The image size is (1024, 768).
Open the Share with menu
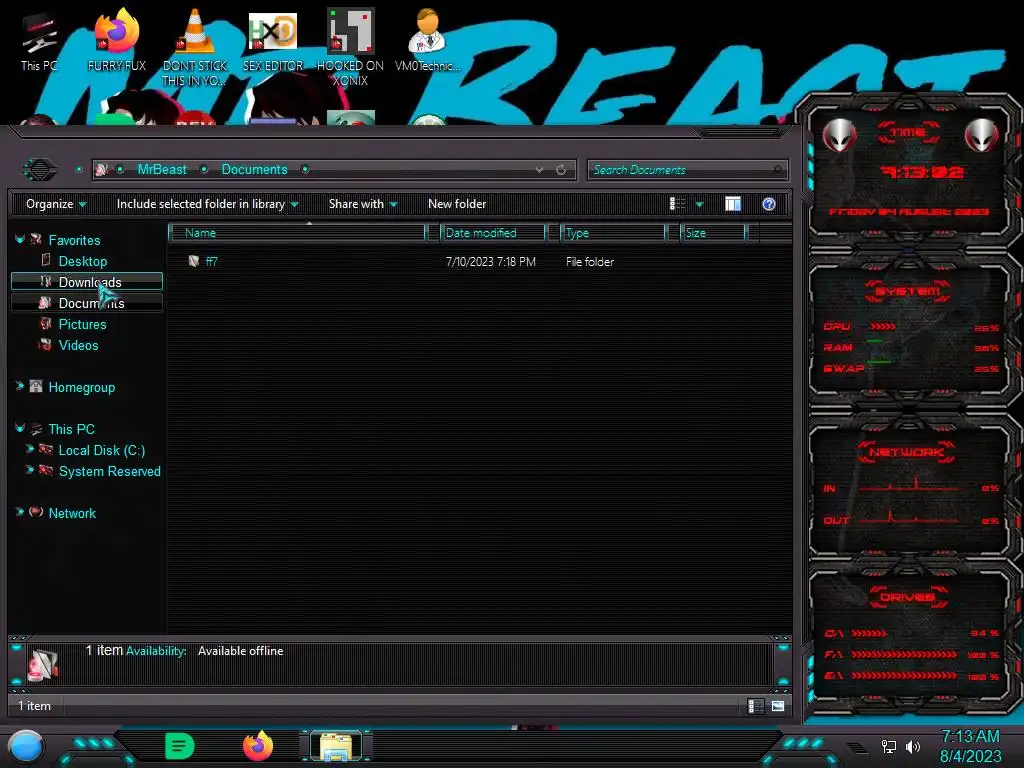(x=362, y=204)
